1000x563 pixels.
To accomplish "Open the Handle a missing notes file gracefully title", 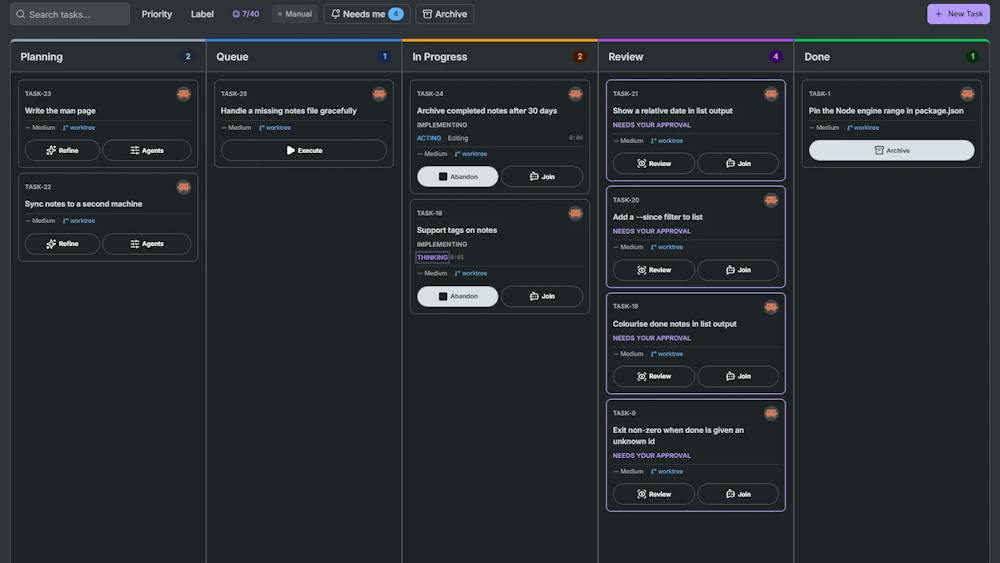I will click(x=289, y=111).
